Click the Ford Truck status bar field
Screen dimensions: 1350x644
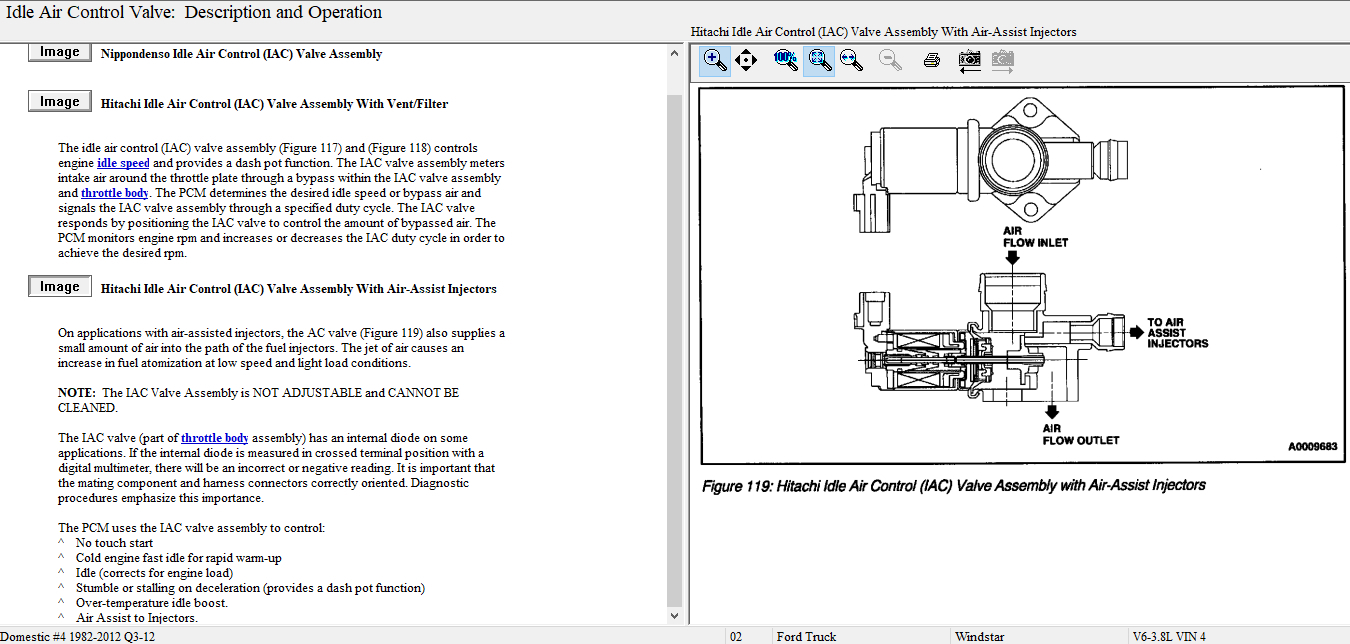tap(806, 636)
